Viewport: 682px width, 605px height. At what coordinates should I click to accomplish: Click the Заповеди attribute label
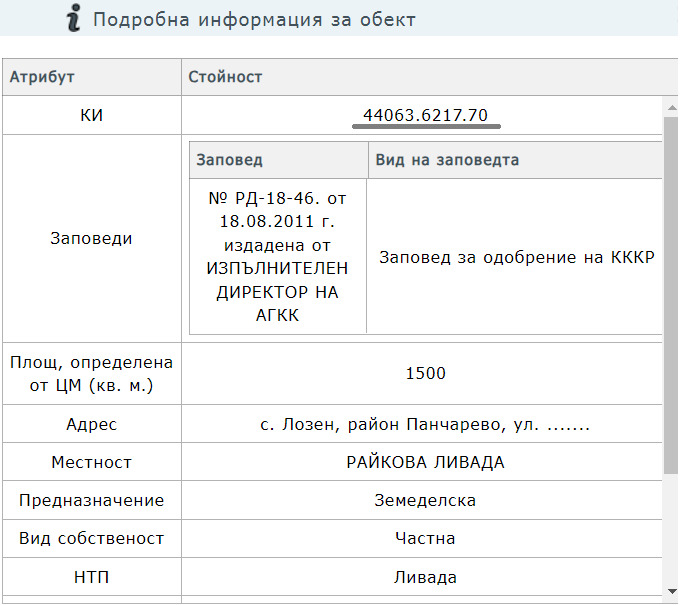pyautogui.click(x=92, y=239)
